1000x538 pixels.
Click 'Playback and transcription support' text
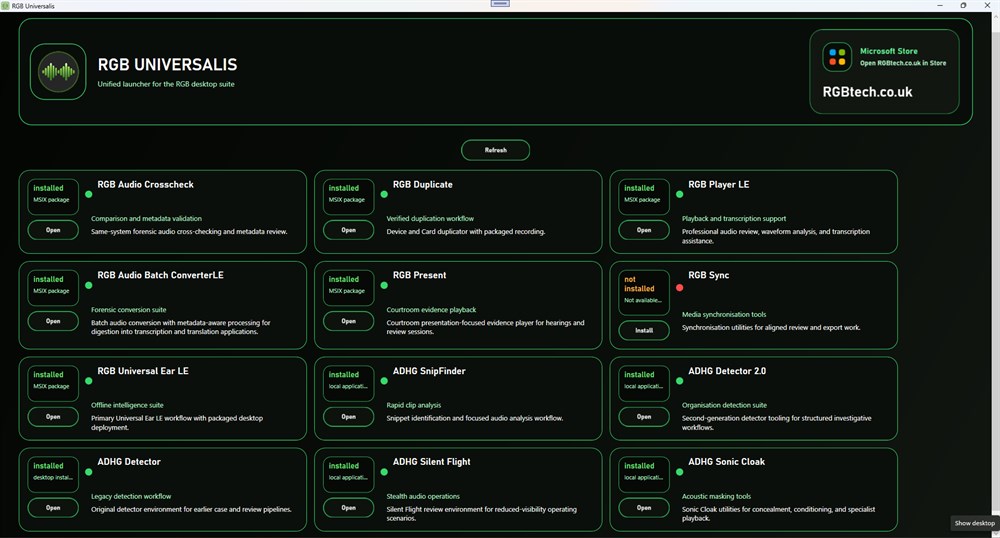coord(734,219)
